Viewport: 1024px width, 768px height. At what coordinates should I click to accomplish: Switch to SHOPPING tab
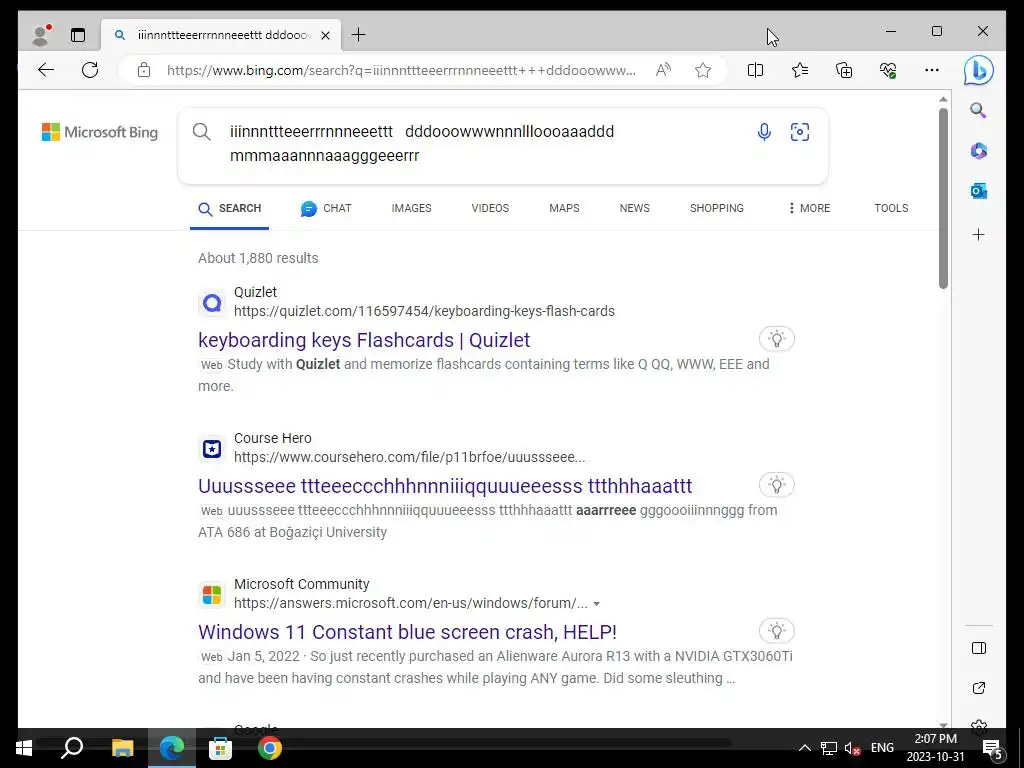point(716,208)
